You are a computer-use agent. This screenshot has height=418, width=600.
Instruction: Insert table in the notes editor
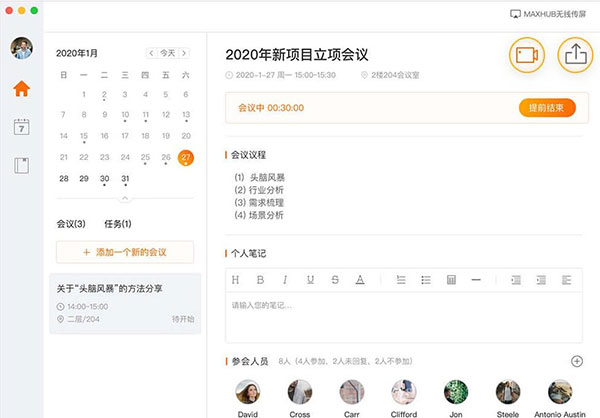click(451, 279)
